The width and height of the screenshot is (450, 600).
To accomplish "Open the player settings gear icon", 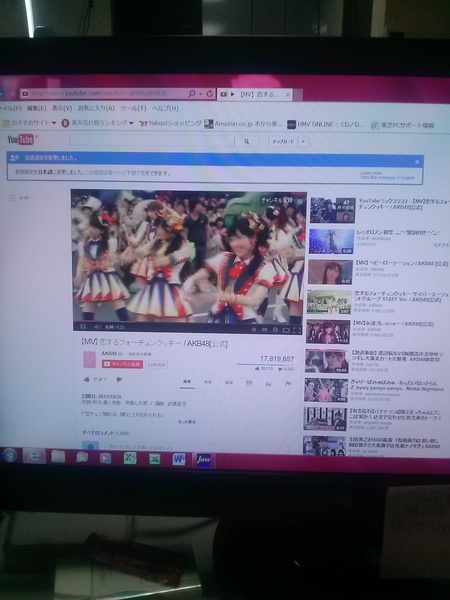I will 275,329.
